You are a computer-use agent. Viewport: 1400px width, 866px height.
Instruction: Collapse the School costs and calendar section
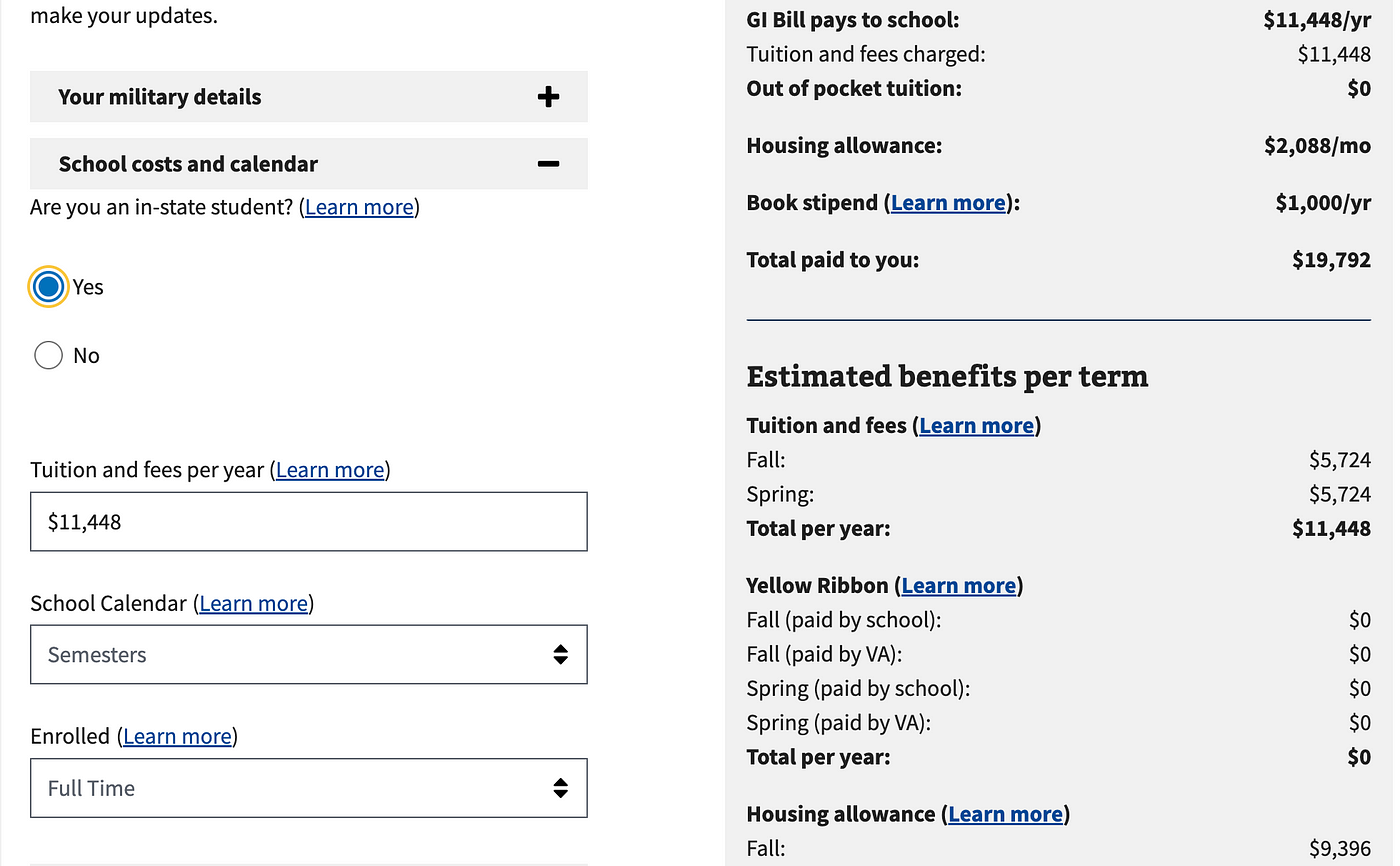188,164
